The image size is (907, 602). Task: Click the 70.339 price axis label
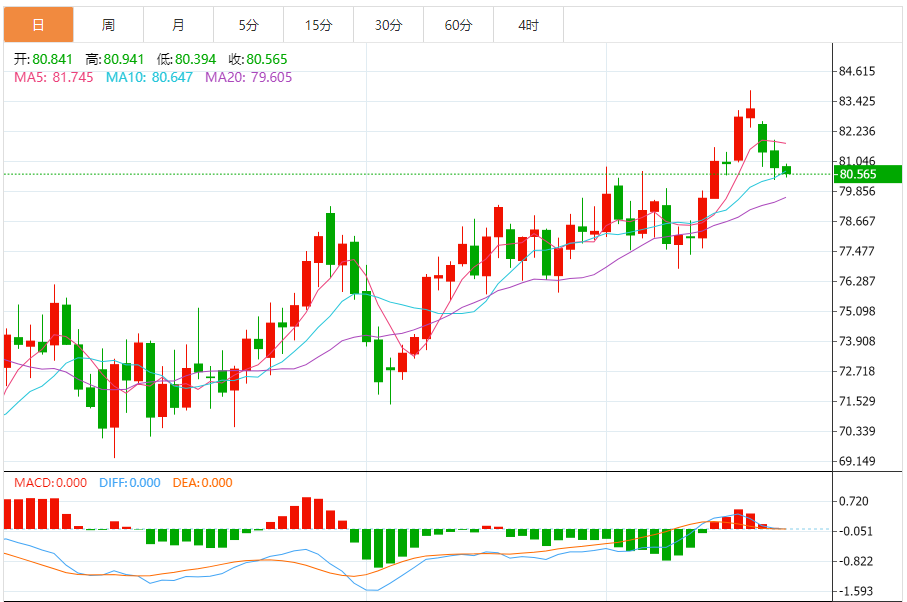857,431
